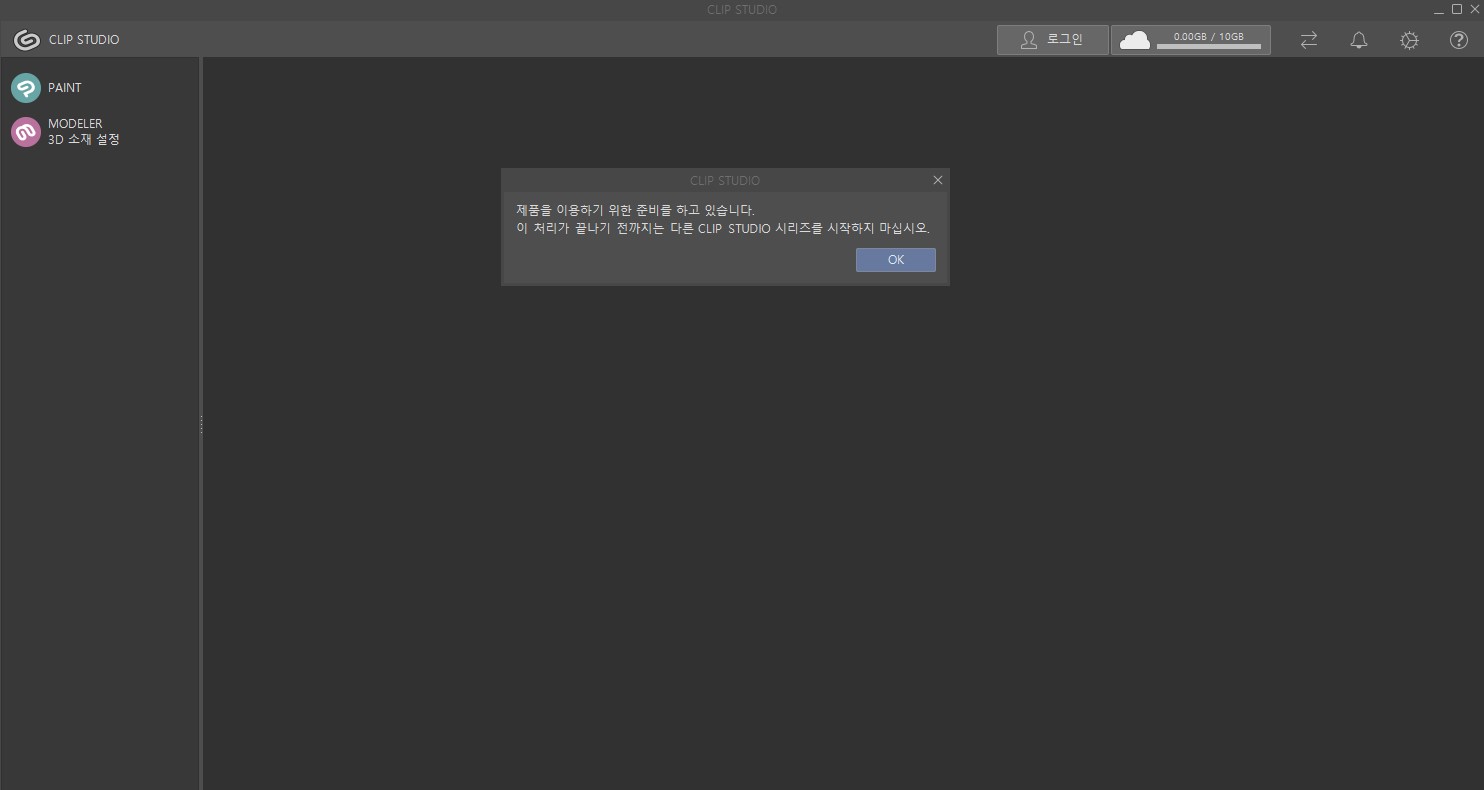
Task: Open the cloud sync arrows icon
Action: point(1308,40)
